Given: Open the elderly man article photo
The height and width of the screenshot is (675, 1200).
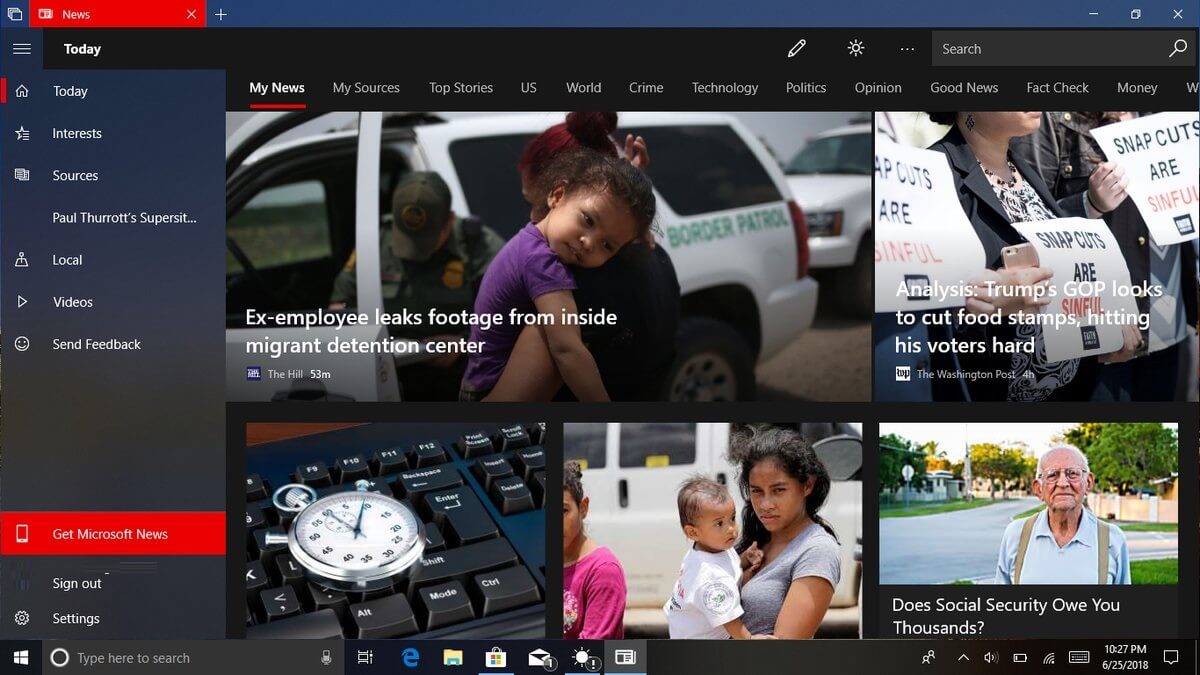Looking at the screenshot, I should click(1028, 503).
